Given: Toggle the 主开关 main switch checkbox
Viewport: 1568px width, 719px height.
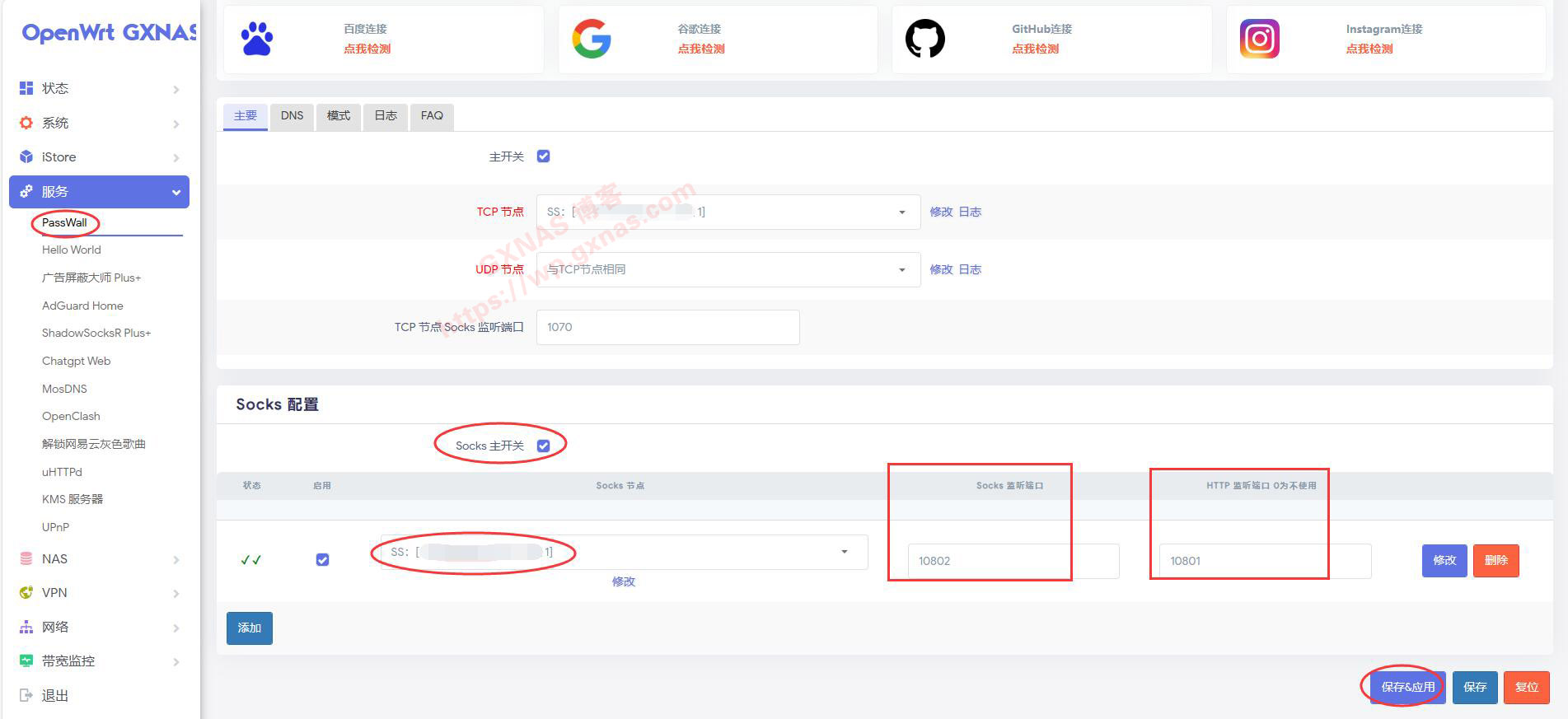Looking at the screenshot, I should point(543,156).
